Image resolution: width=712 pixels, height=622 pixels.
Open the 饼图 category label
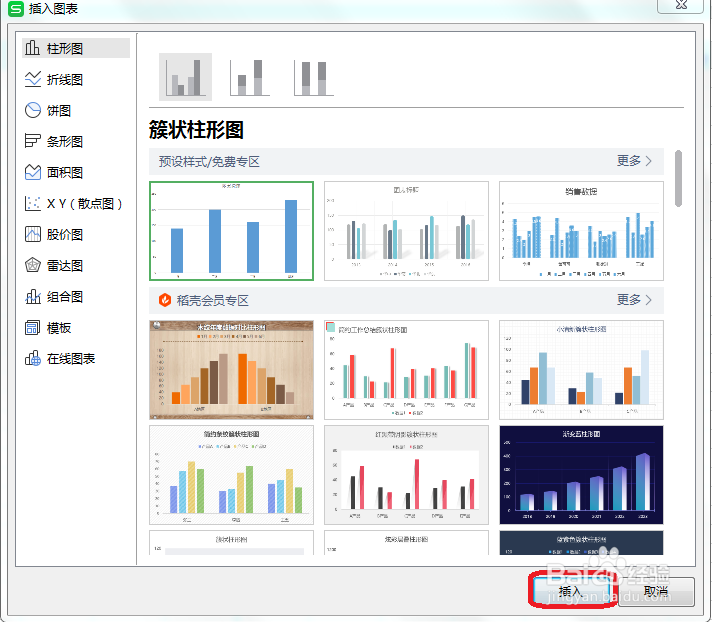coord(59,110)
